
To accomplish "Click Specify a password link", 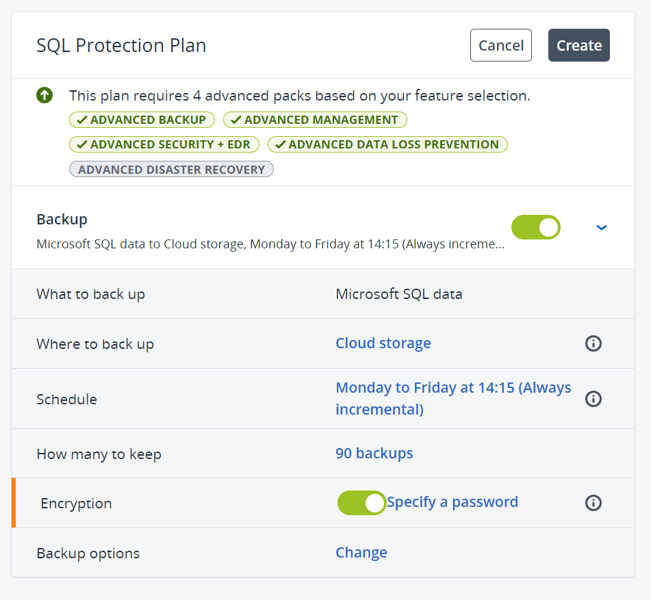I will click(x=452, y=502).
